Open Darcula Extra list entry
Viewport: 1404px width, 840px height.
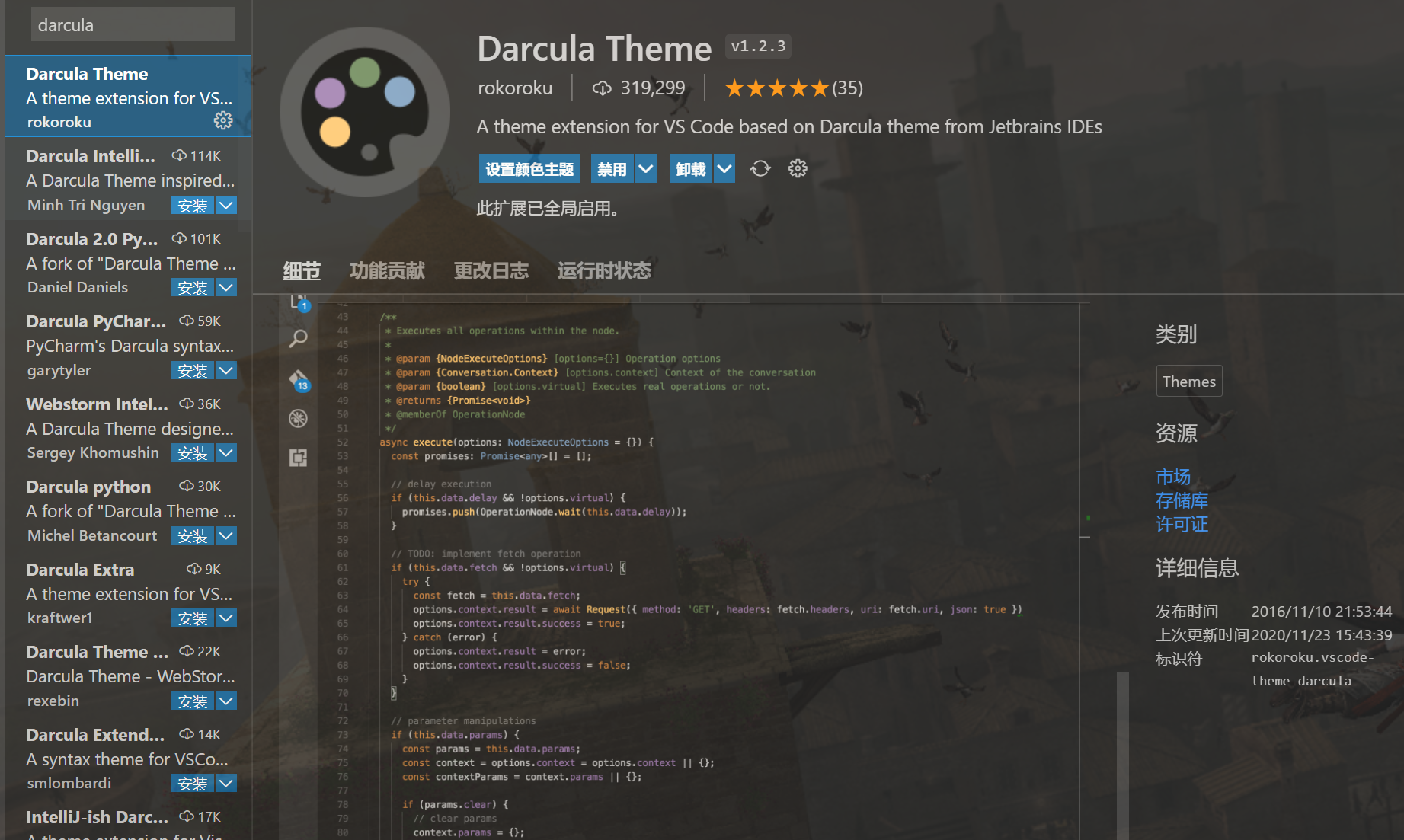[x=128, y=593]
